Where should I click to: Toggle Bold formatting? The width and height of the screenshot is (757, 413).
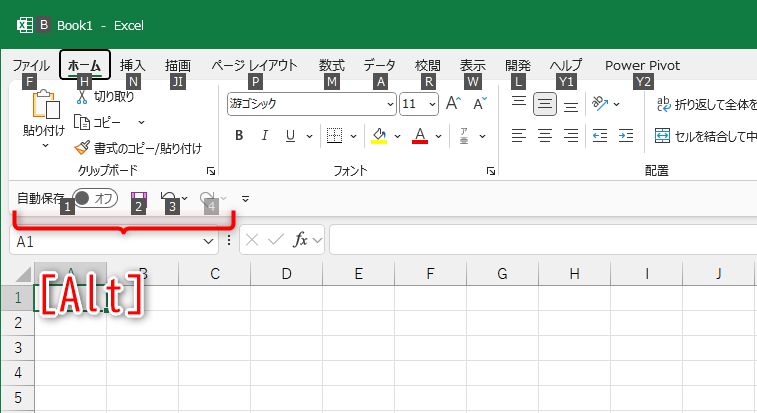239,136
